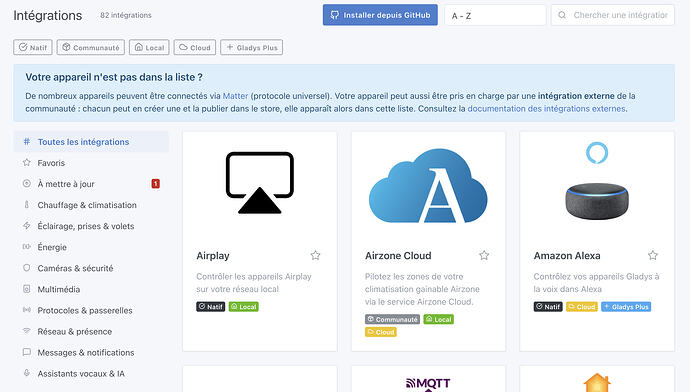This screenshot has width=690, height=392.
Task: Click the star icon beside Favoris
Action: coord(27,162)
